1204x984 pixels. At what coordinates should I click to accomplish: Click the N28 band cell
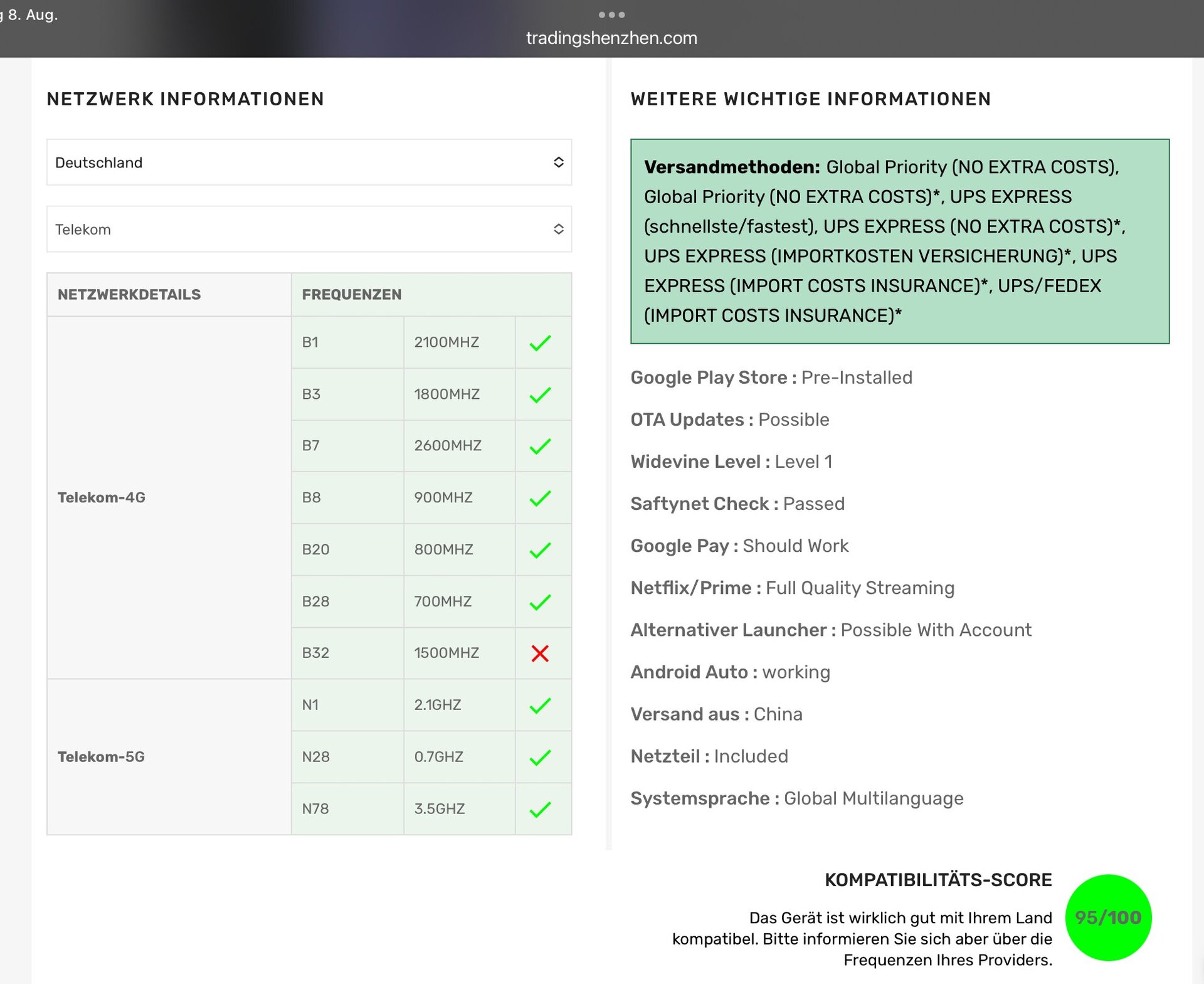[x=347, y=757]
